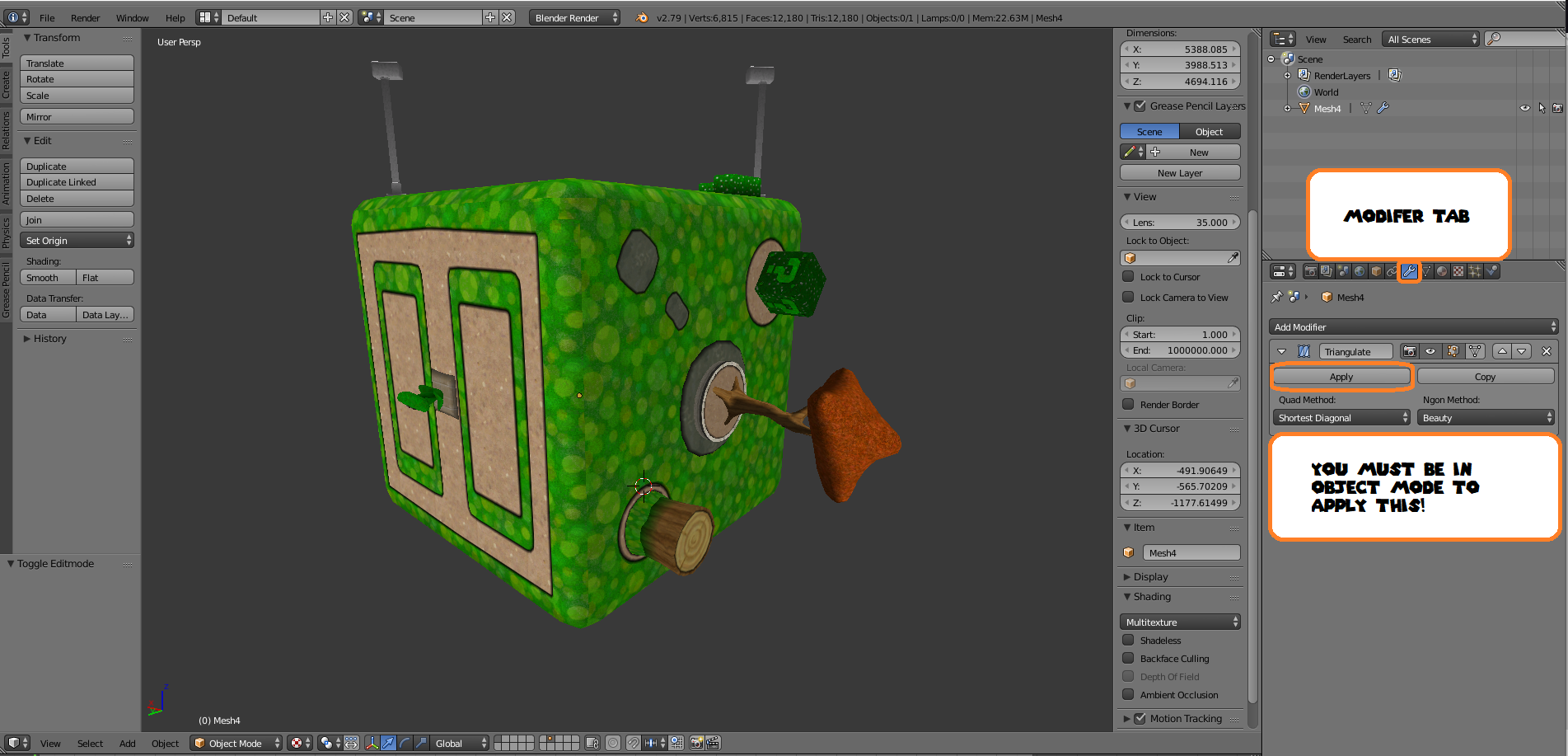Open the Object Mode selector

pos(236,743)
